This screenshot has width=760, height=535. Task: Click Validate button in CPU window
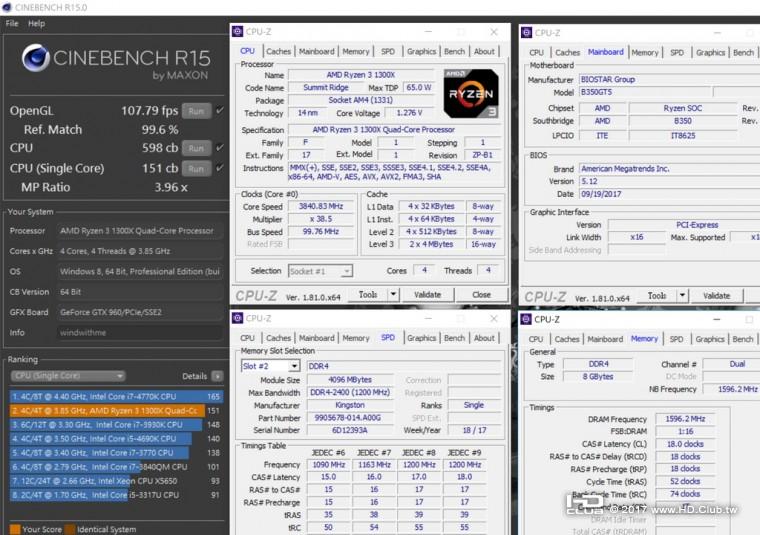point(428,295)
